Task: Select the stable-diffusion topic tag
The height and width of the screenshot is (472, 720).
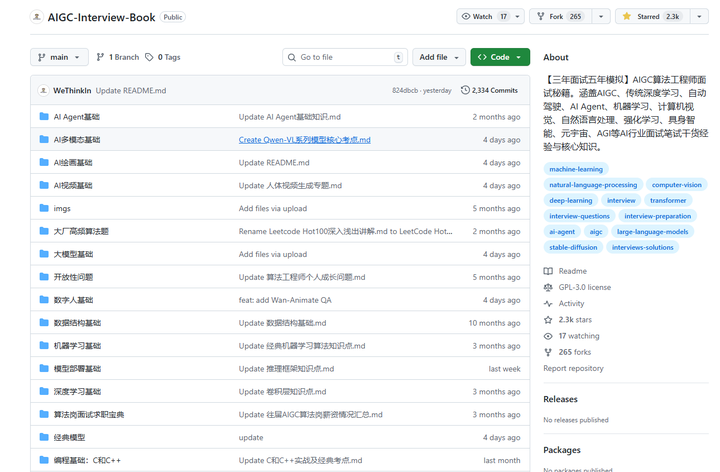Action: click(573, 247)
